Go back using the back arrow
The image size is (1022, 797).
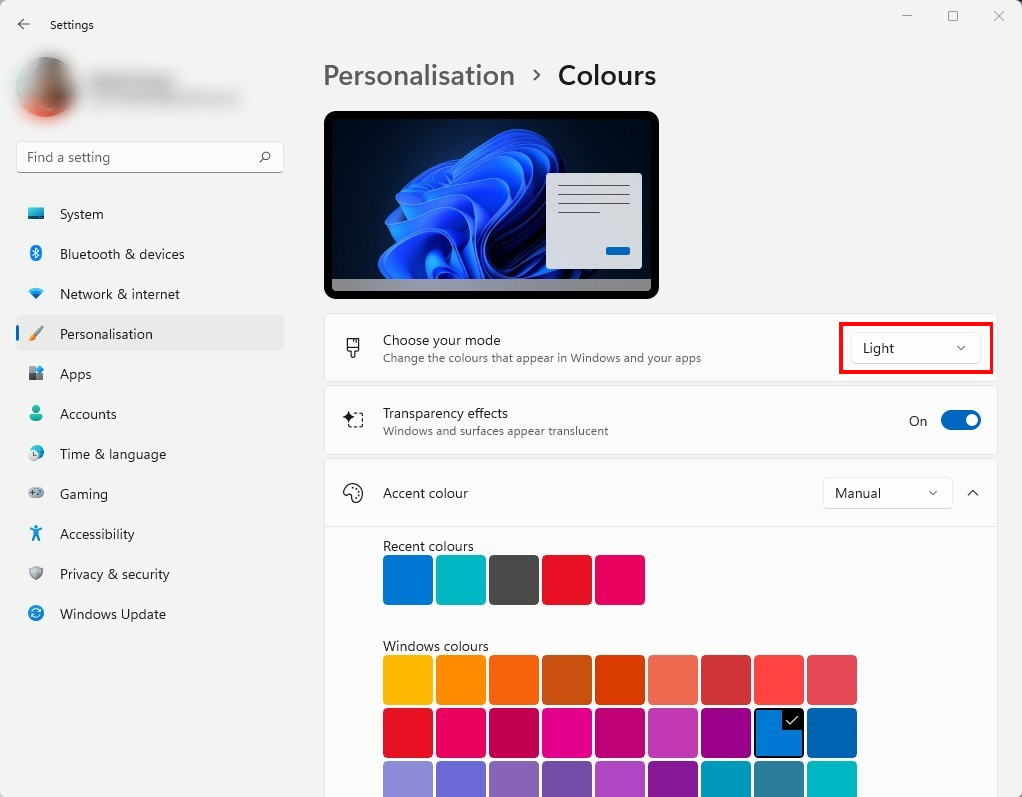pyautogui.click(x=24, y=24)
